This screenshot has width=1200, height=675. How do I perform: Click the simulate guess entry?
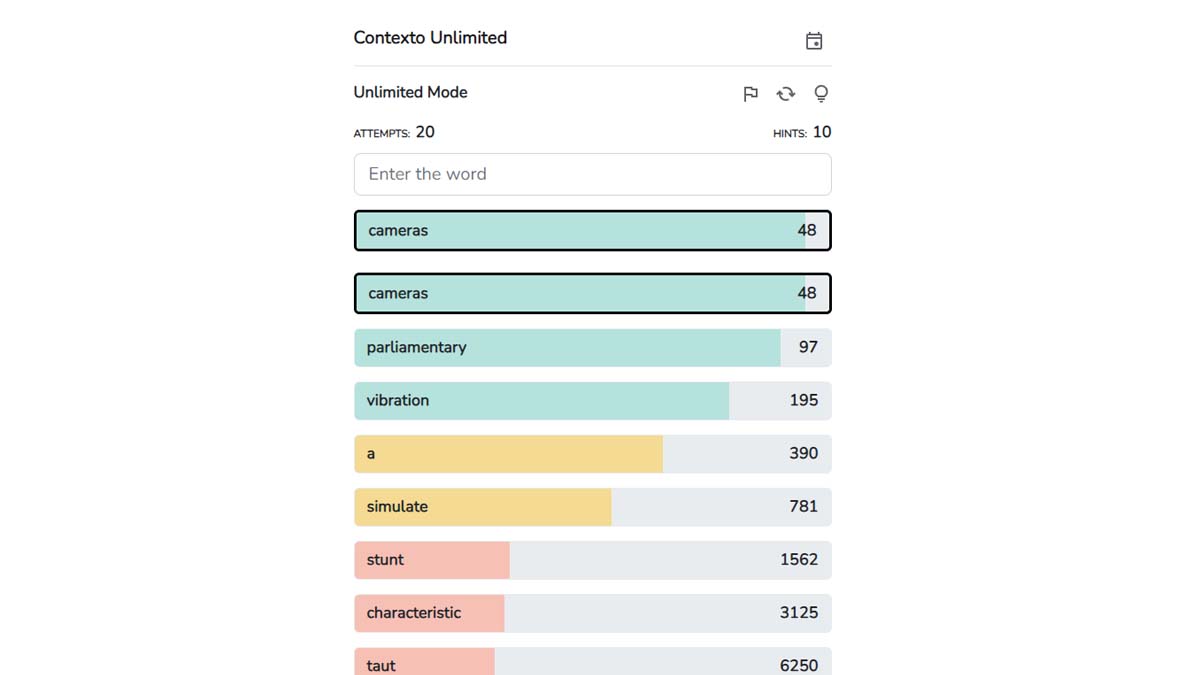(592, 506)
